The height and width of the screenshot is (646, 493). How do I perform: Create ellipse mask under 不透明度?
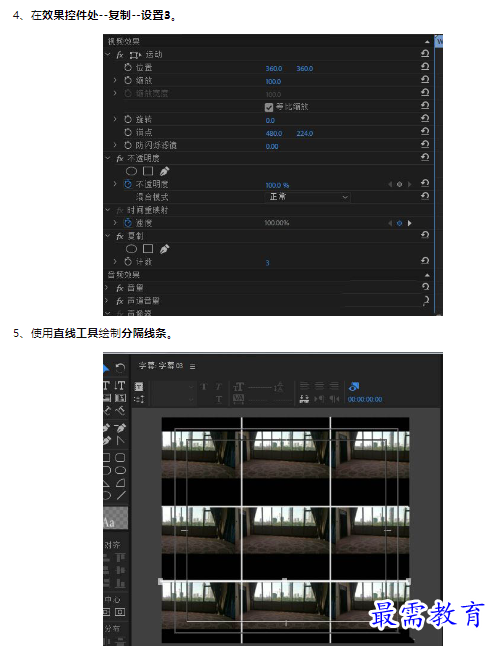click(x=131, y=171)
